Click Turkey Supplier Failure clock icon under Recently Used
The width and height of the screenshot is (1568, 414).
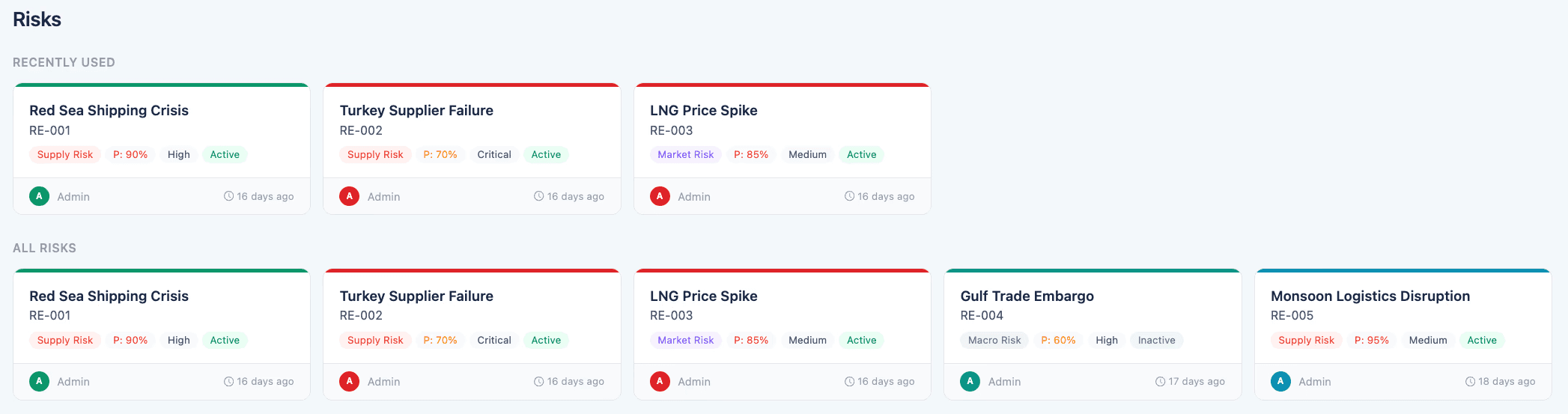539,196
